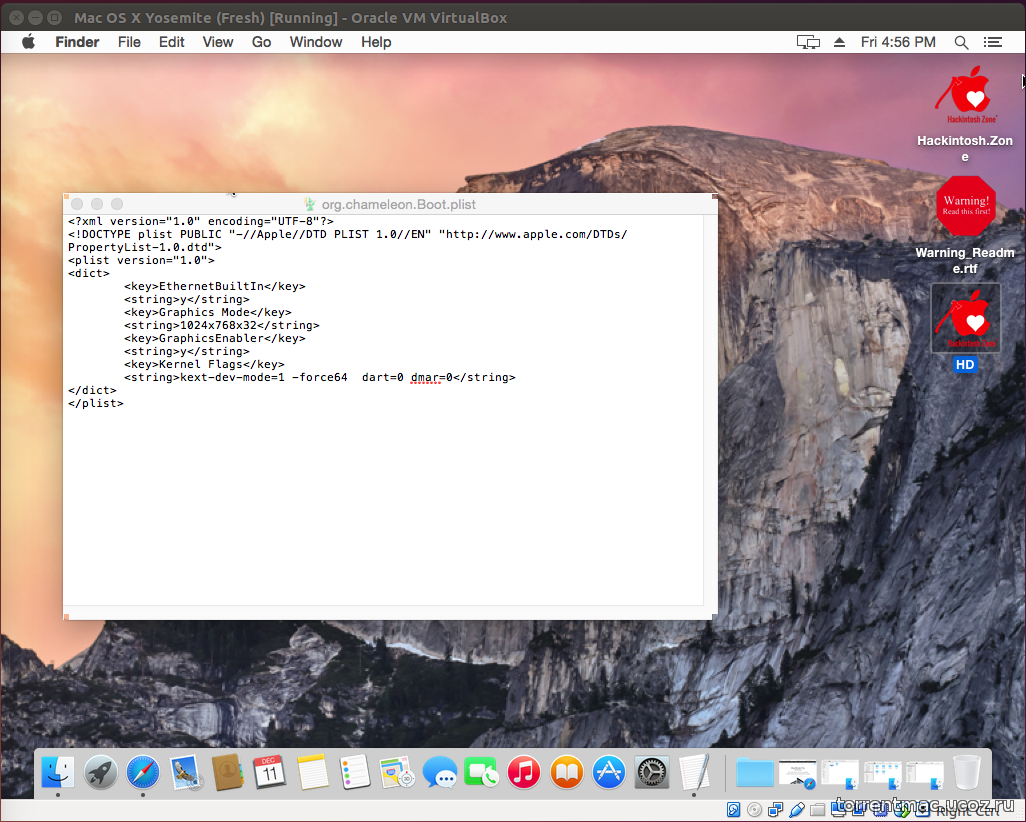Click VirtualBox USB devices indicator
Image resolution: width=1026 pixels, height=822 pixels.
point(796,810)
